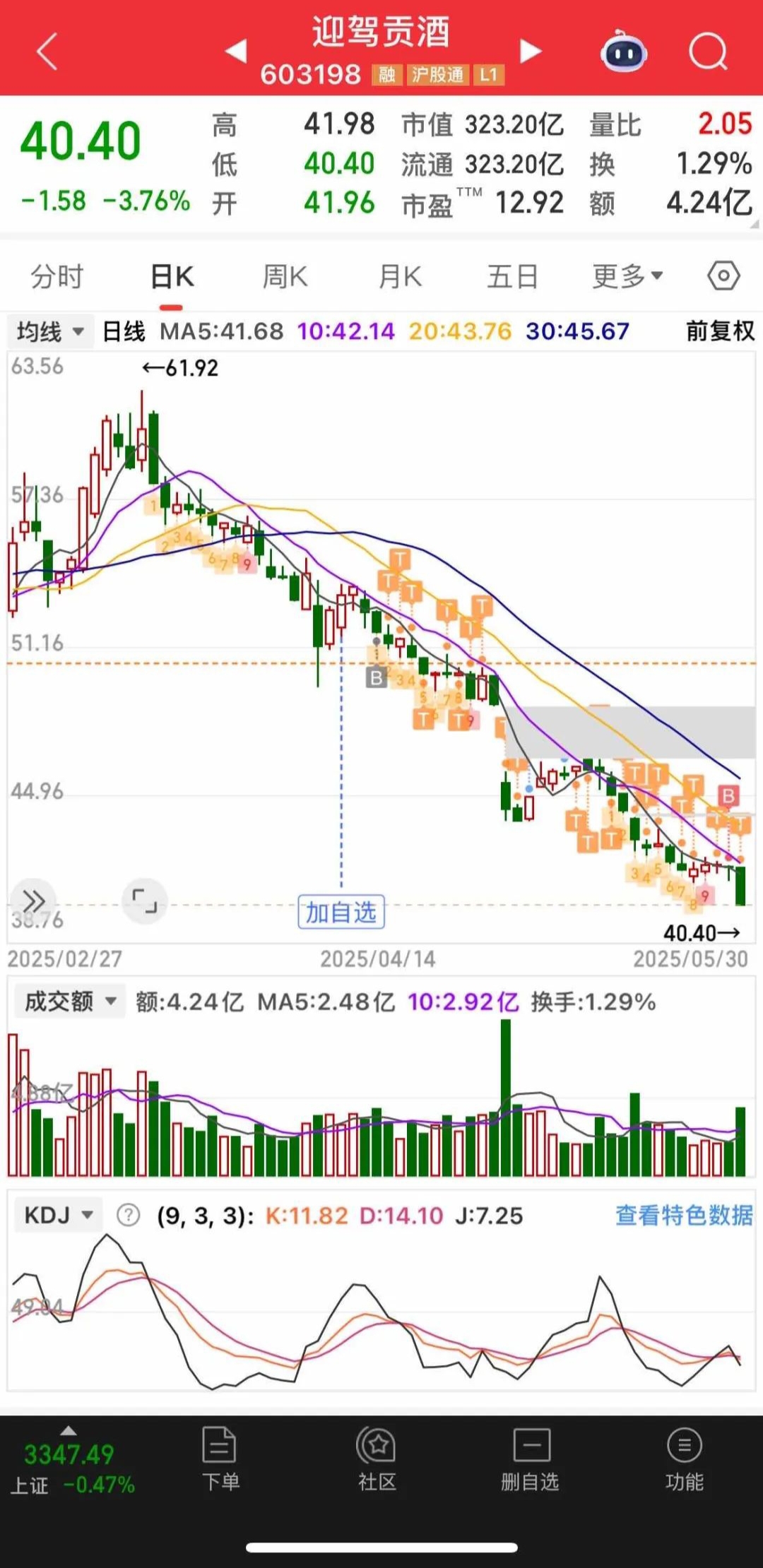The width and height of the screenshot is (763, 1568).
Task: Open chart settings hexagon icon
Action: [x=723, y=275]
